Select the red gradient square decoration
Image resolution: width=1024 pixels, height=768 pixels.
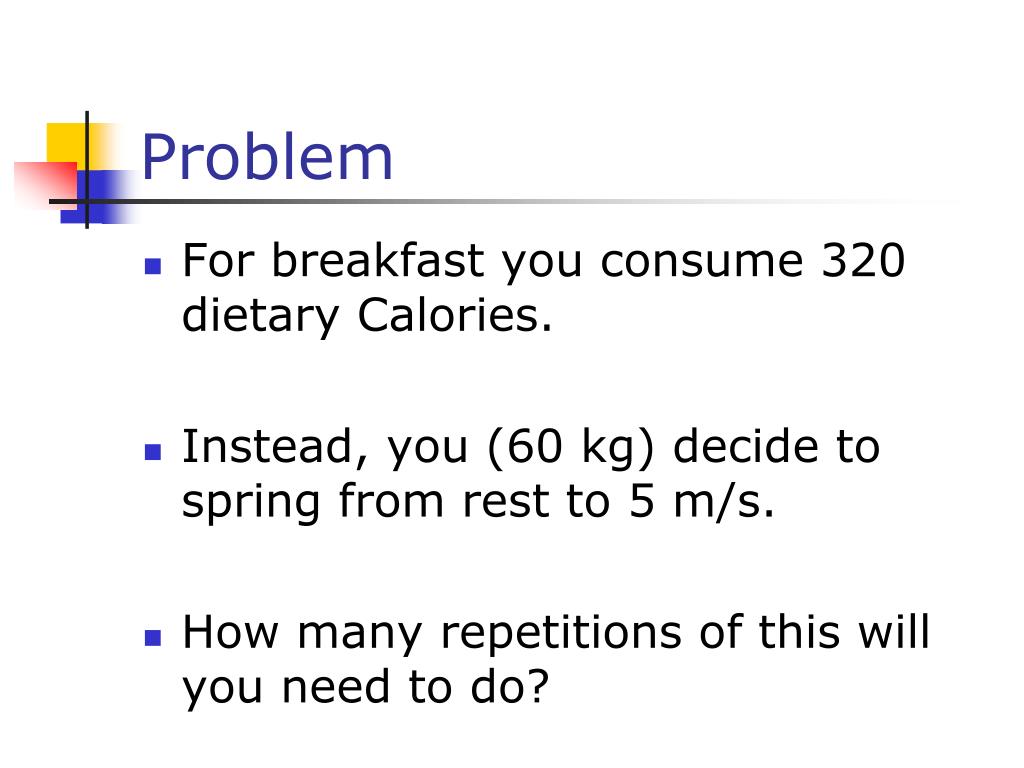[x=46, y=183]
